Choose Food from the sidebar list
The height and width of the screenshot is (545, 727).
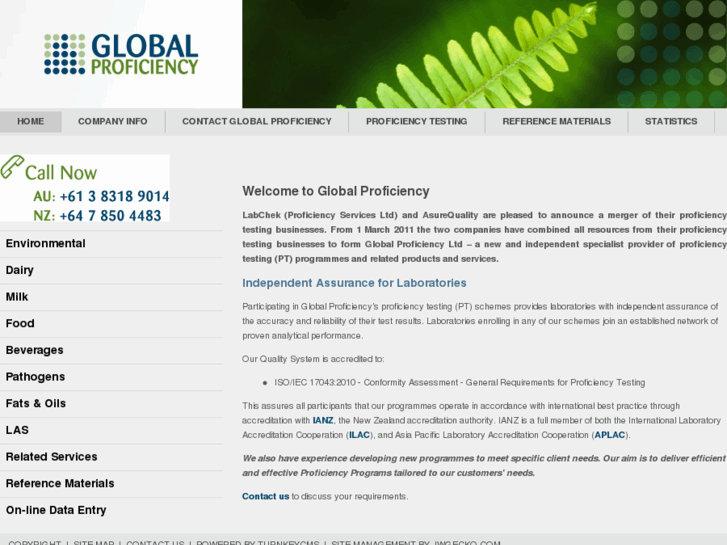point(111,324)
